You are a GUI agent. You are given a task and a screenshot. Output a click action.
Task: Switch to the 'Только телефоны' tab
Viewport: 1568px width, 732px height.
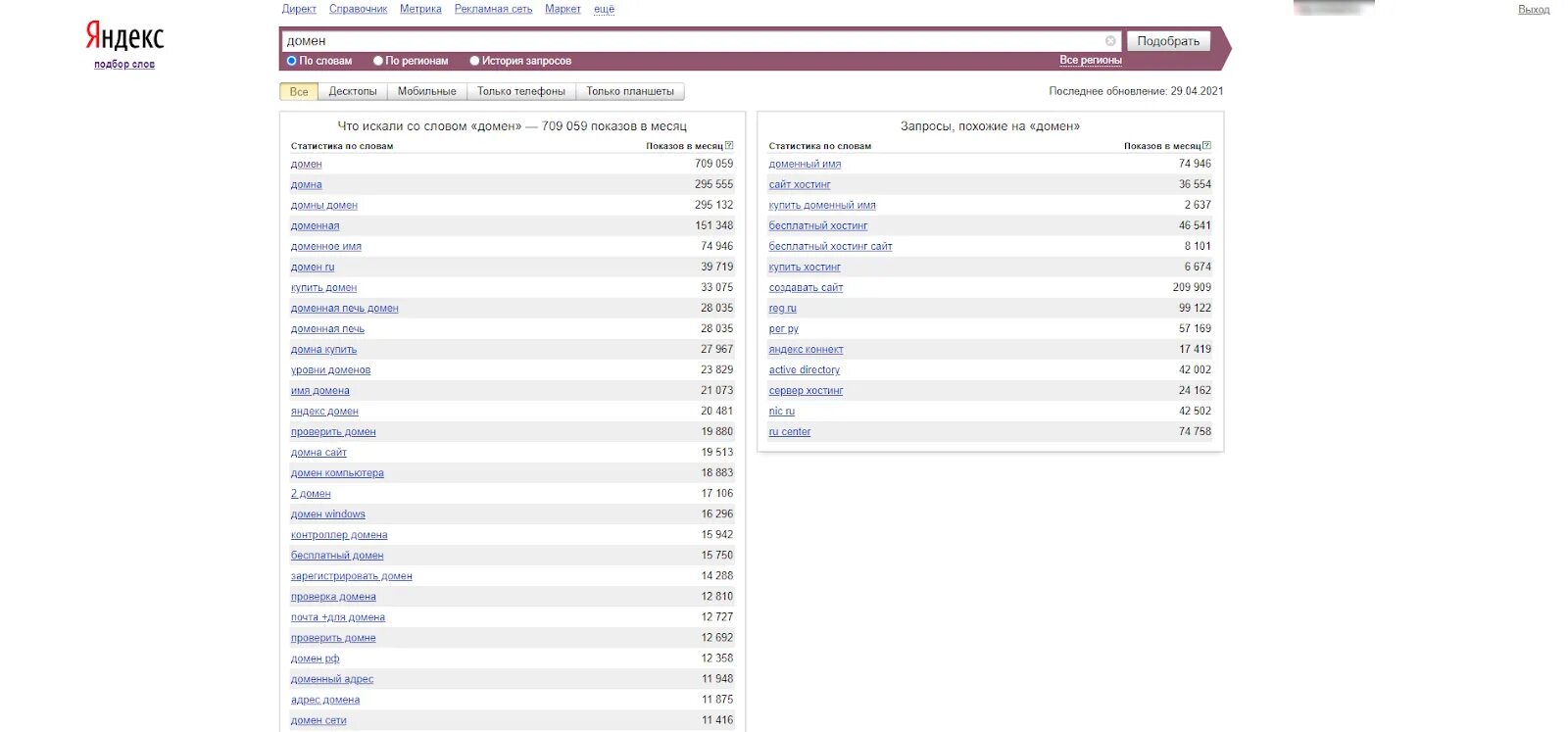[x=521, y=91]
